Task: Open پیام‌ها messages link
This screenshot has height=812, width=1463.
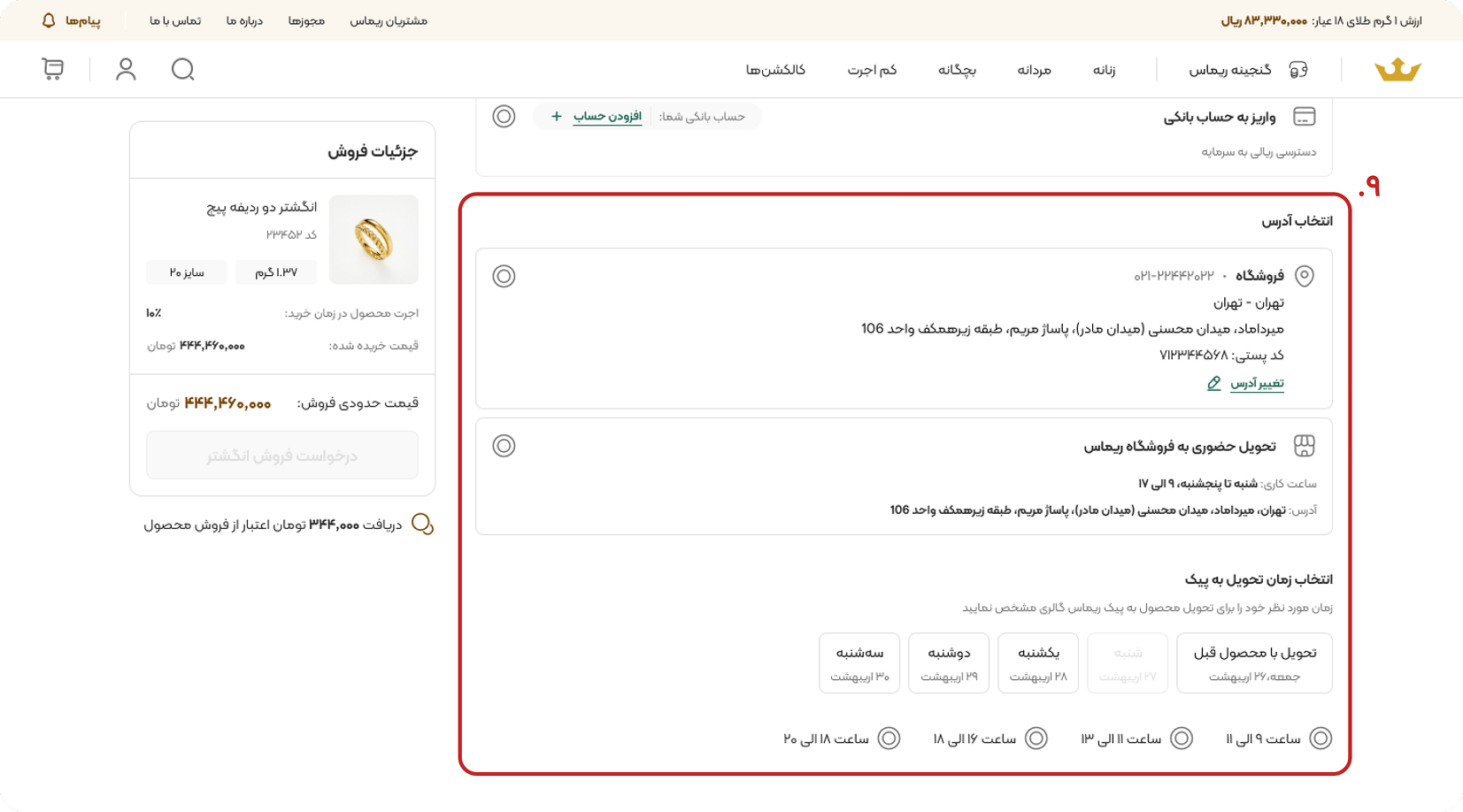Action: [82, 20]
